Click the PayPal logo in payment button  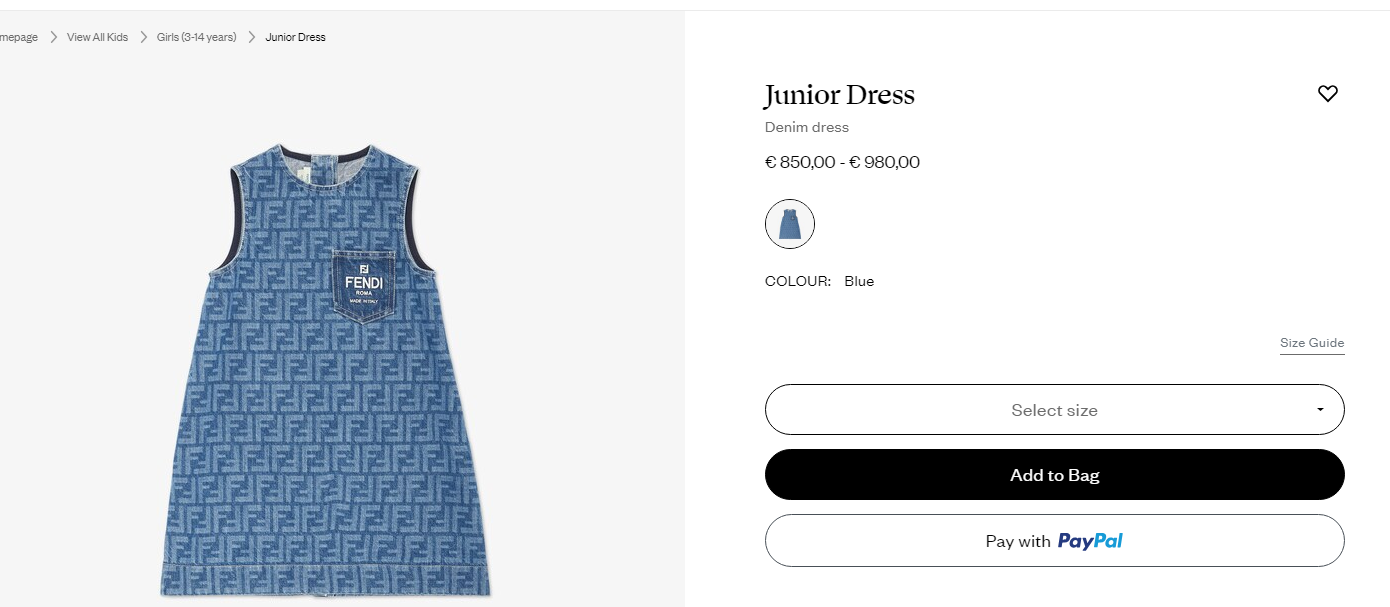pos(1090,541)
